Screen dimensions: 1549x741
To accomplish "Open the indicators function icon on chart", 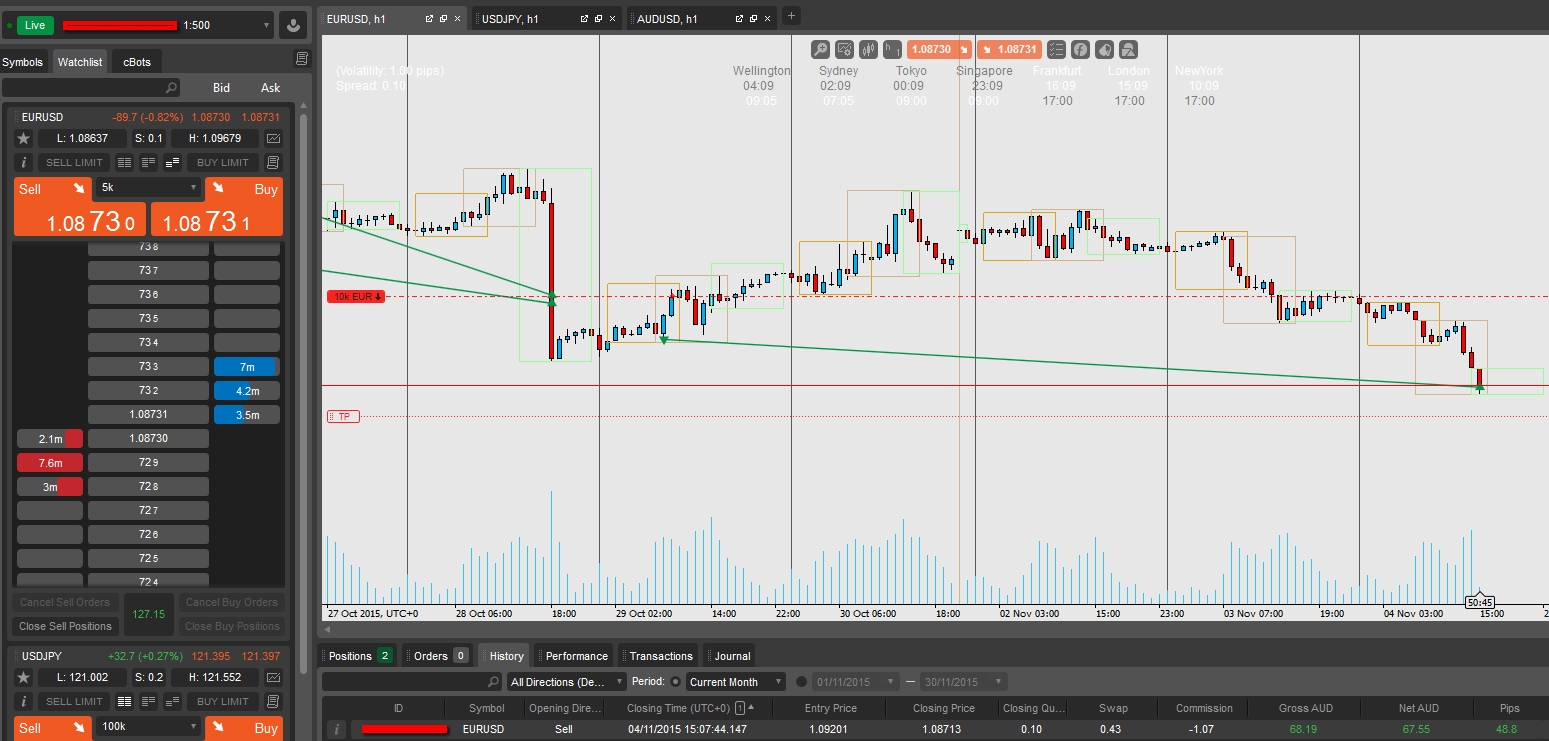I will pyautogui.click(x=1080, y=49).
